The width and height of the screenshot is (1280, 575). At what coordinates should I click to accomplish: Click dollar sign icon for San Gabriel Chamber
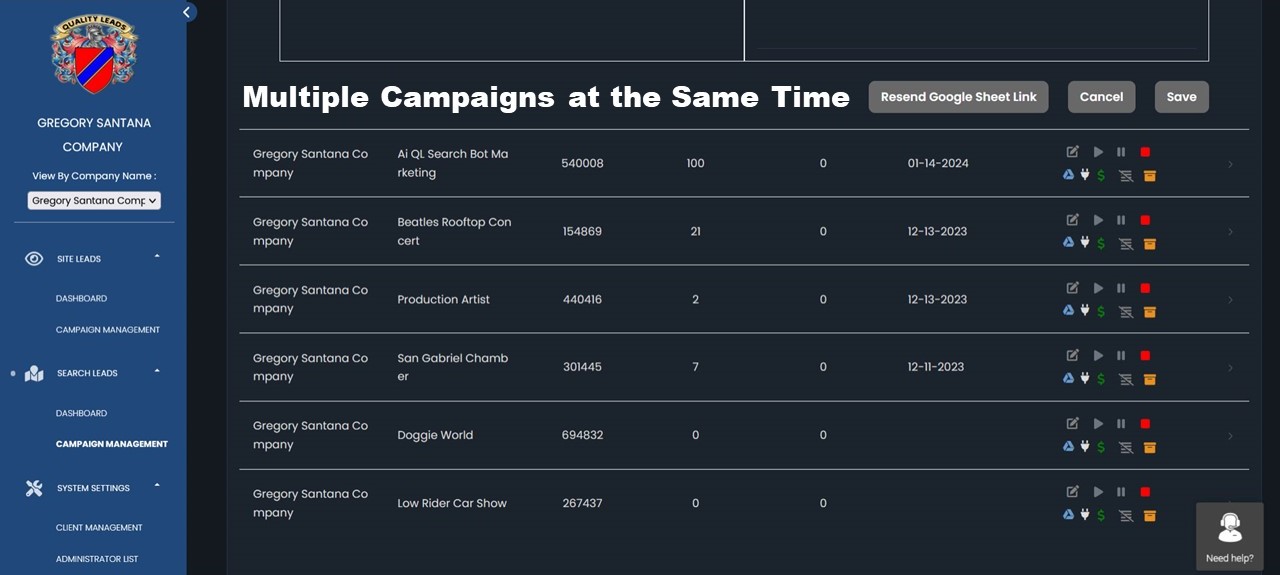click(x=1101, y=379)
